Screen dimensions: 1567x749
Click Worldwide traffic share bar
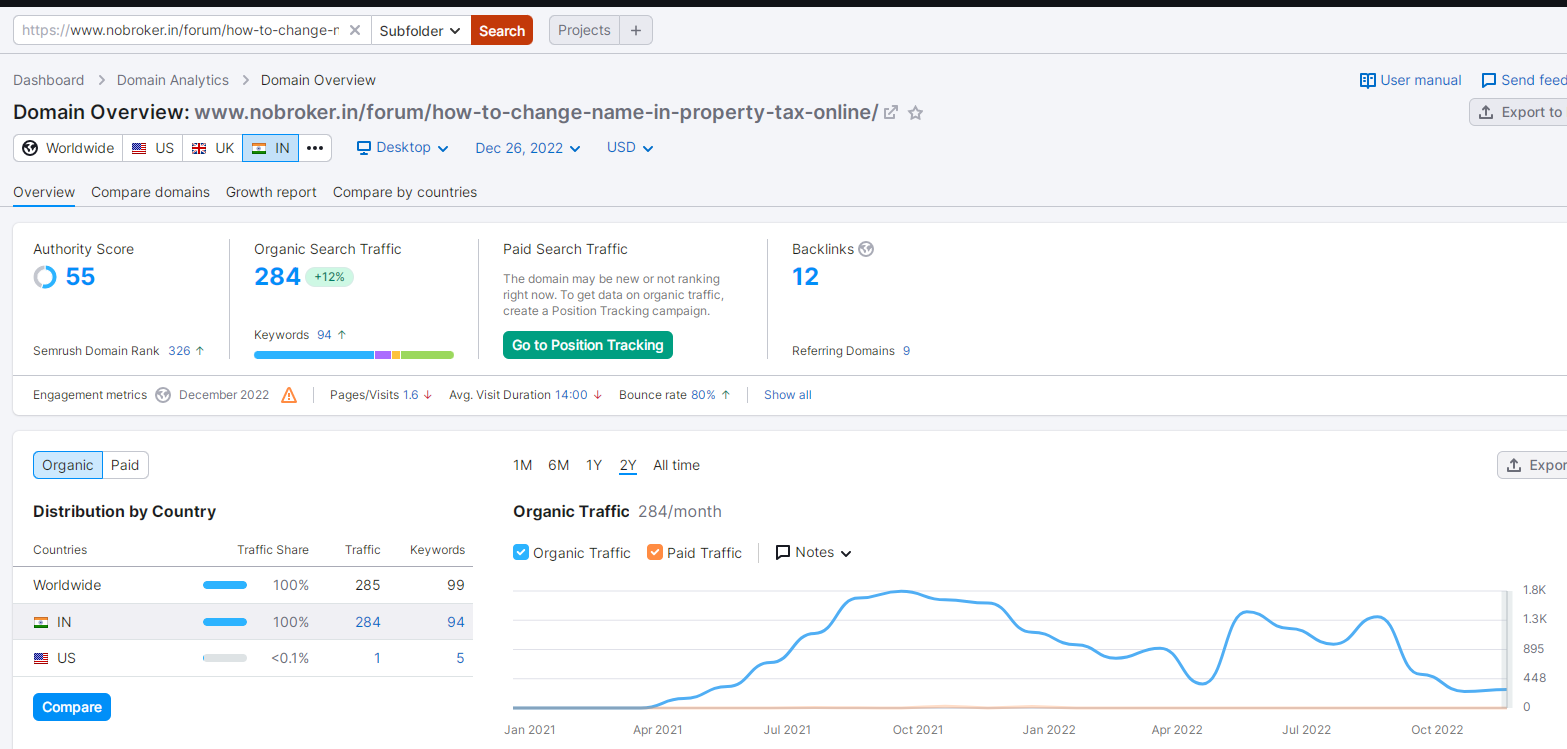(x=225, y=585)
